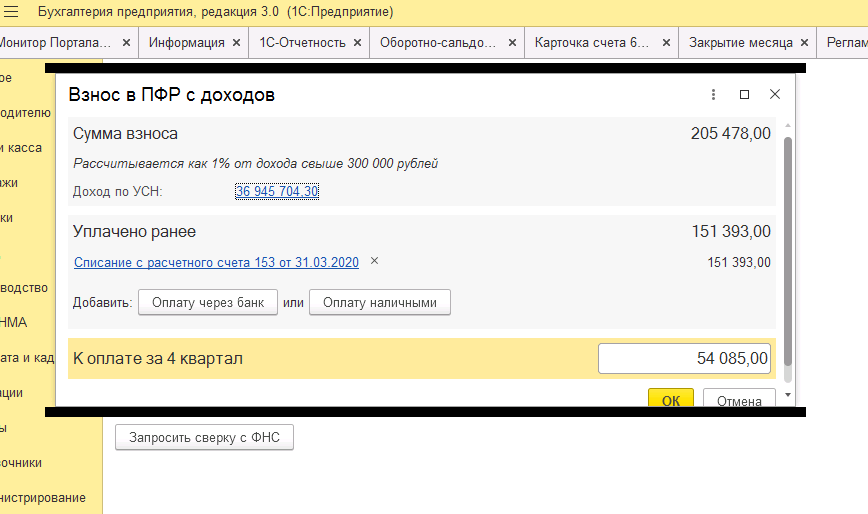868x514 pixels.
Task: Close the Взнос в ПФР с доходов dialog
Action: tap(774, 95)
